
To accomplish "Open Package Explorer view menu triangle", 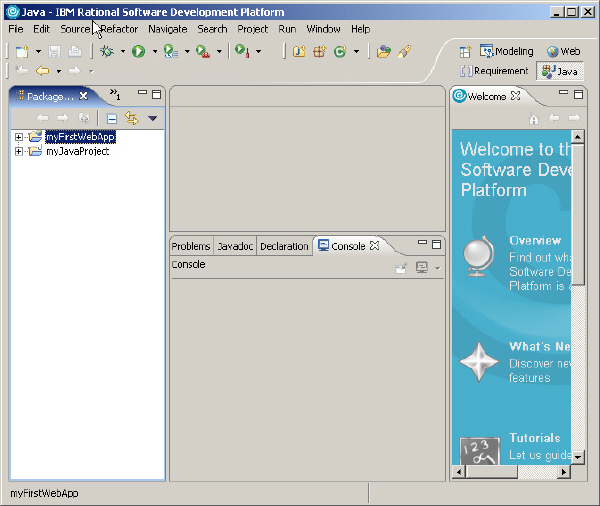I will 153,118.
